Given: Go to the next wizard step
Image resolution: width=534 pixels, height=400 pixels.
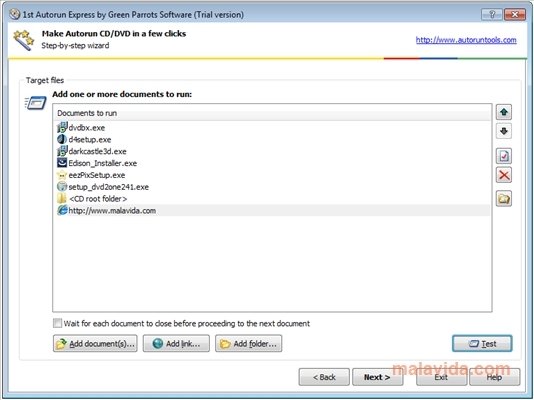Looking at the screenshot, I should point(377,377).
